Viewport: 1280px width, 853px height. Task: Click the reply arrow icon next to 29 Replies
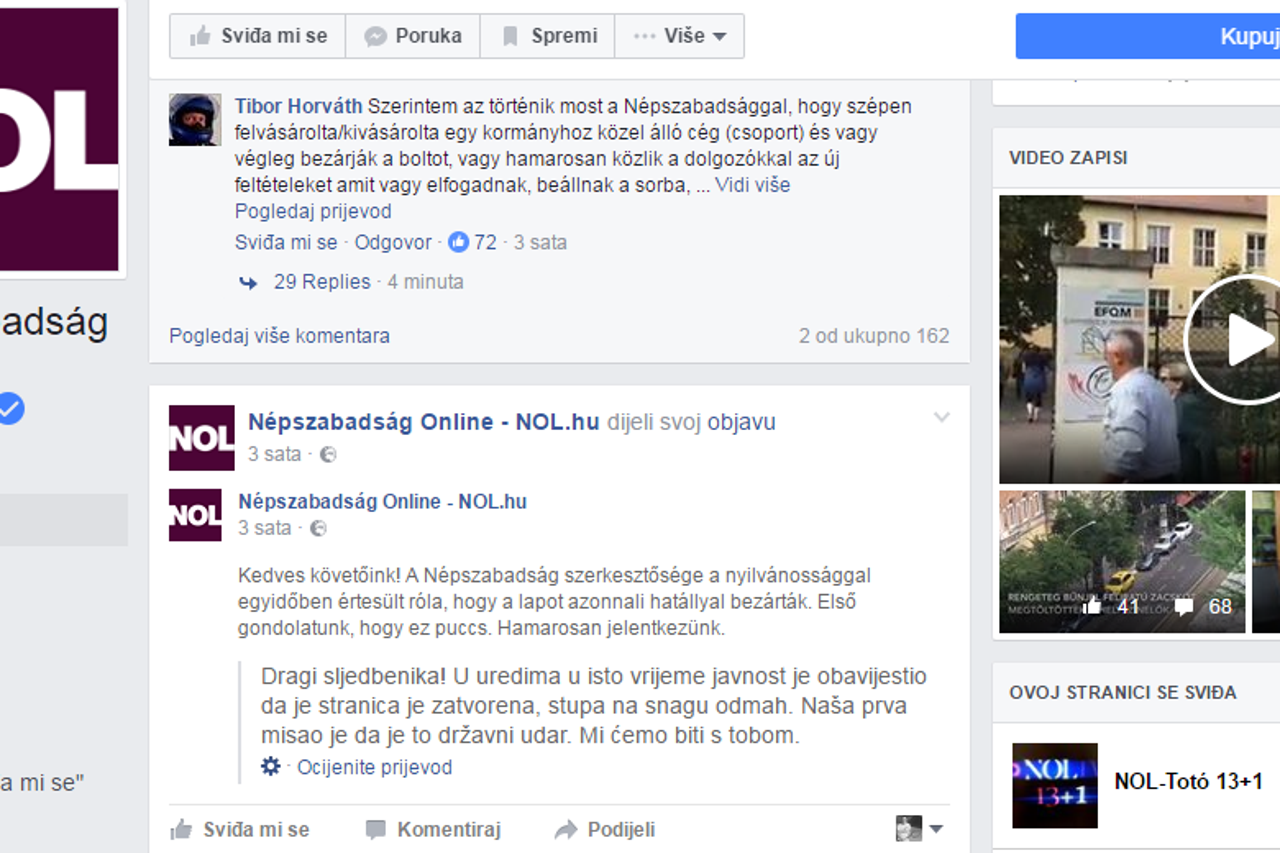tap(248, 283)
